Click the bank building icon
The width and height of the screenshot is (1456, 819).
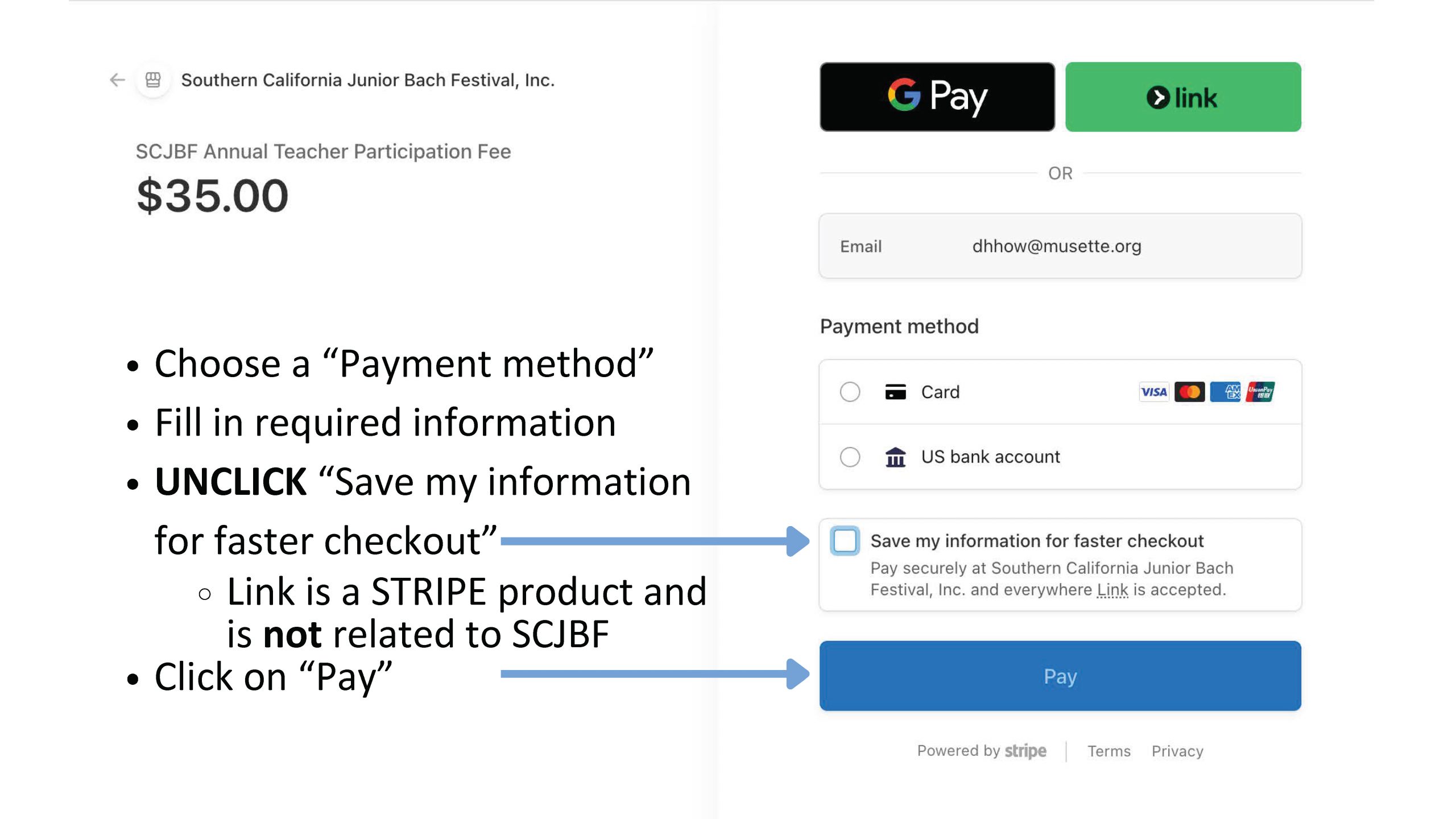pos(895,457)
